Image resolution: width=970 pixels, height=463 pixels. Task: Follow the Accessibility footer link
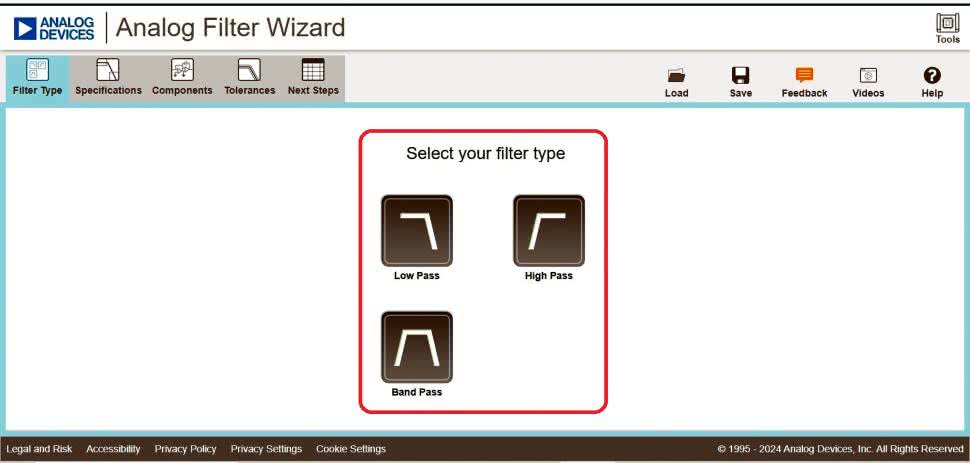(113, 449)
